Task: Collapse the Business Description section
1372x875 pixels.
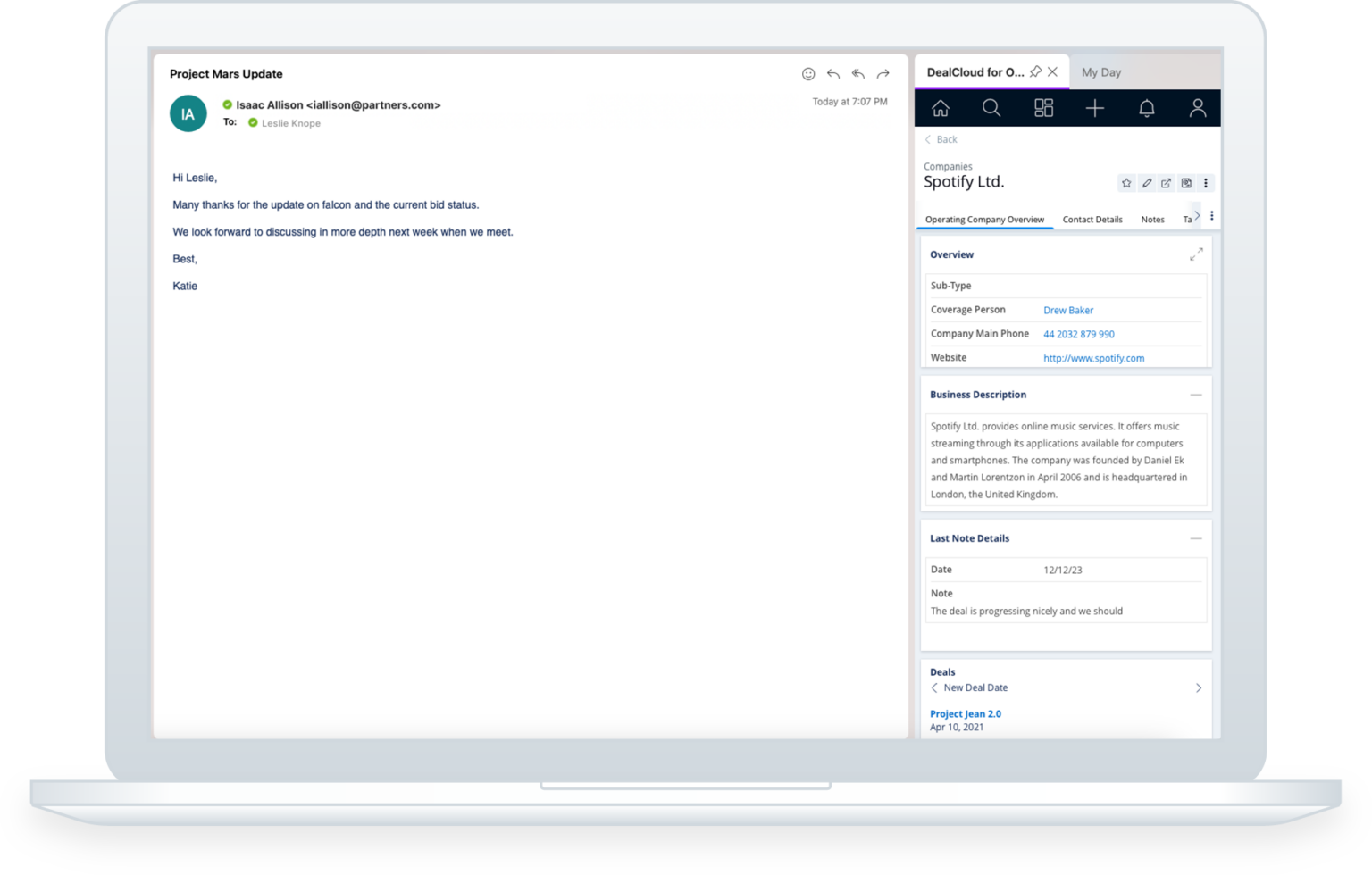Action: [1197, 394]
